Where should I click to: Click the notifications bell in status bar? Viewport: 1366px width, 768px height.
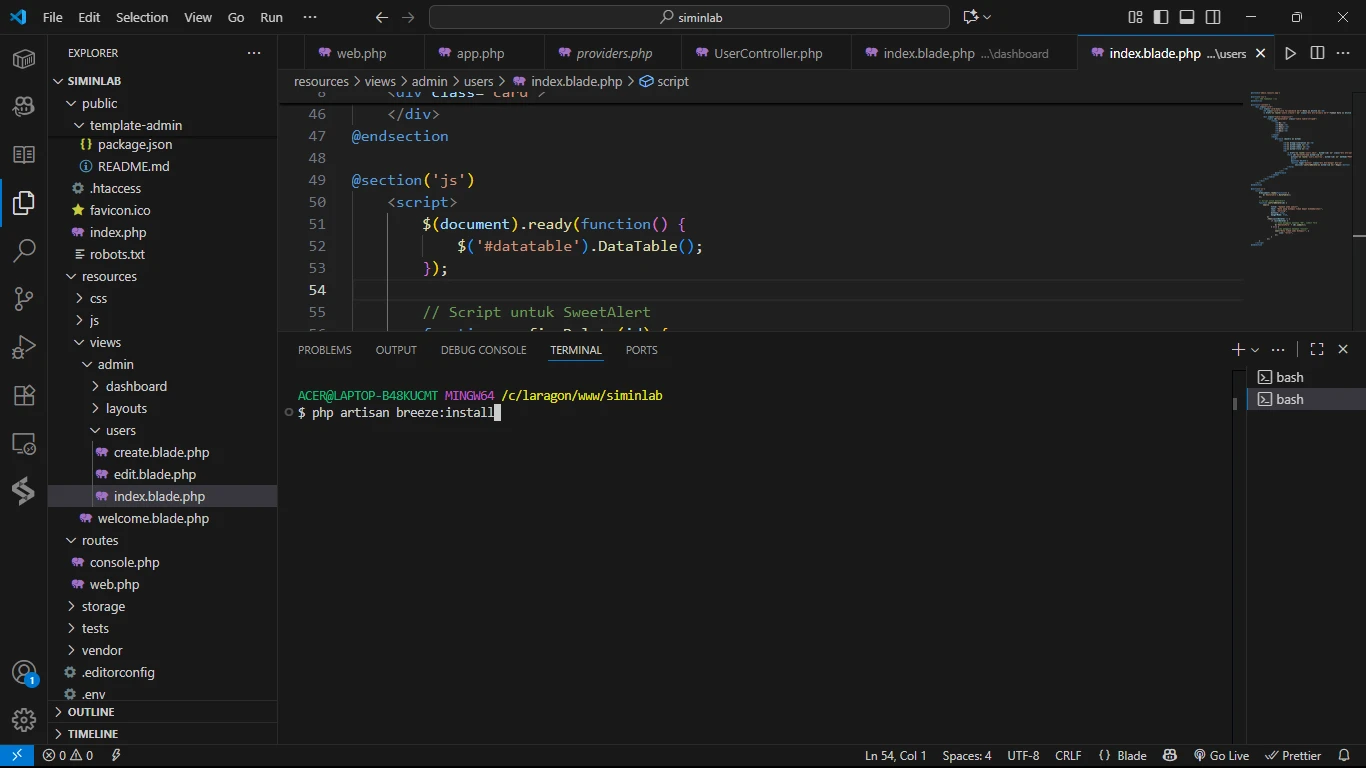(x=1343, y=756)
